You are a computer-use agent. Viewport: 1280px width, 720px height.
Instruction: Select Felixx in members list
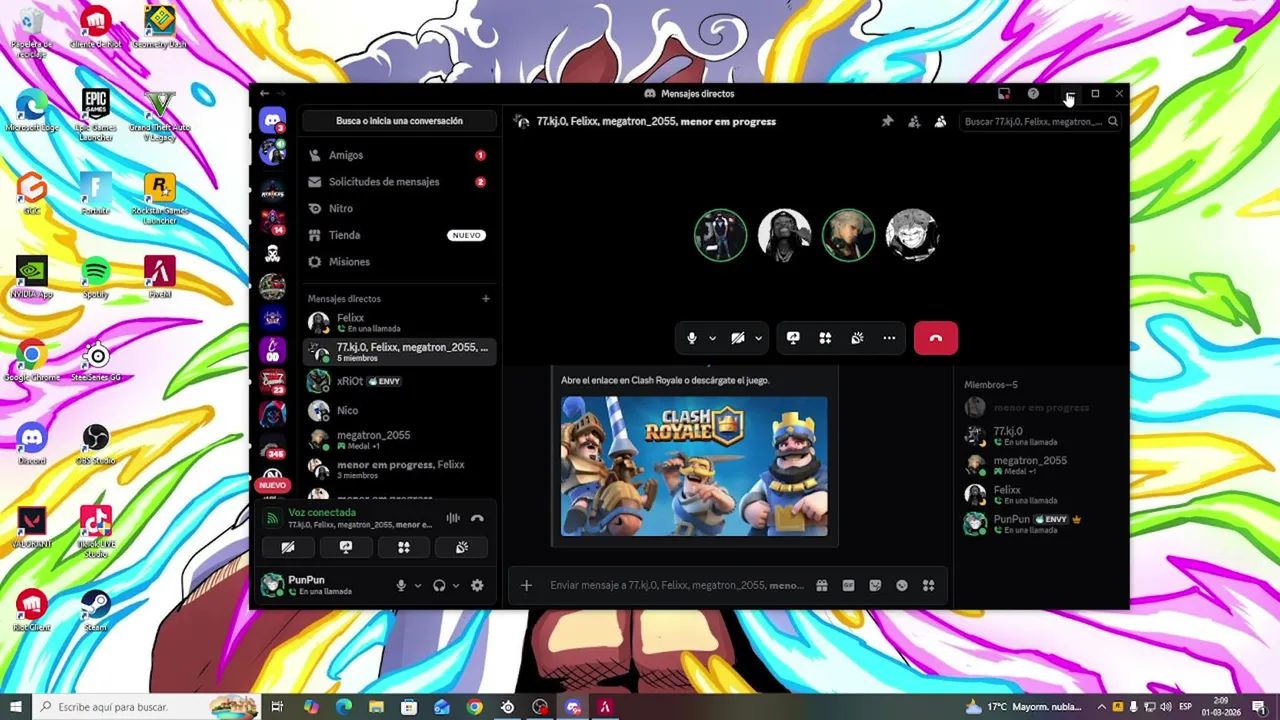click(1040, 494)
